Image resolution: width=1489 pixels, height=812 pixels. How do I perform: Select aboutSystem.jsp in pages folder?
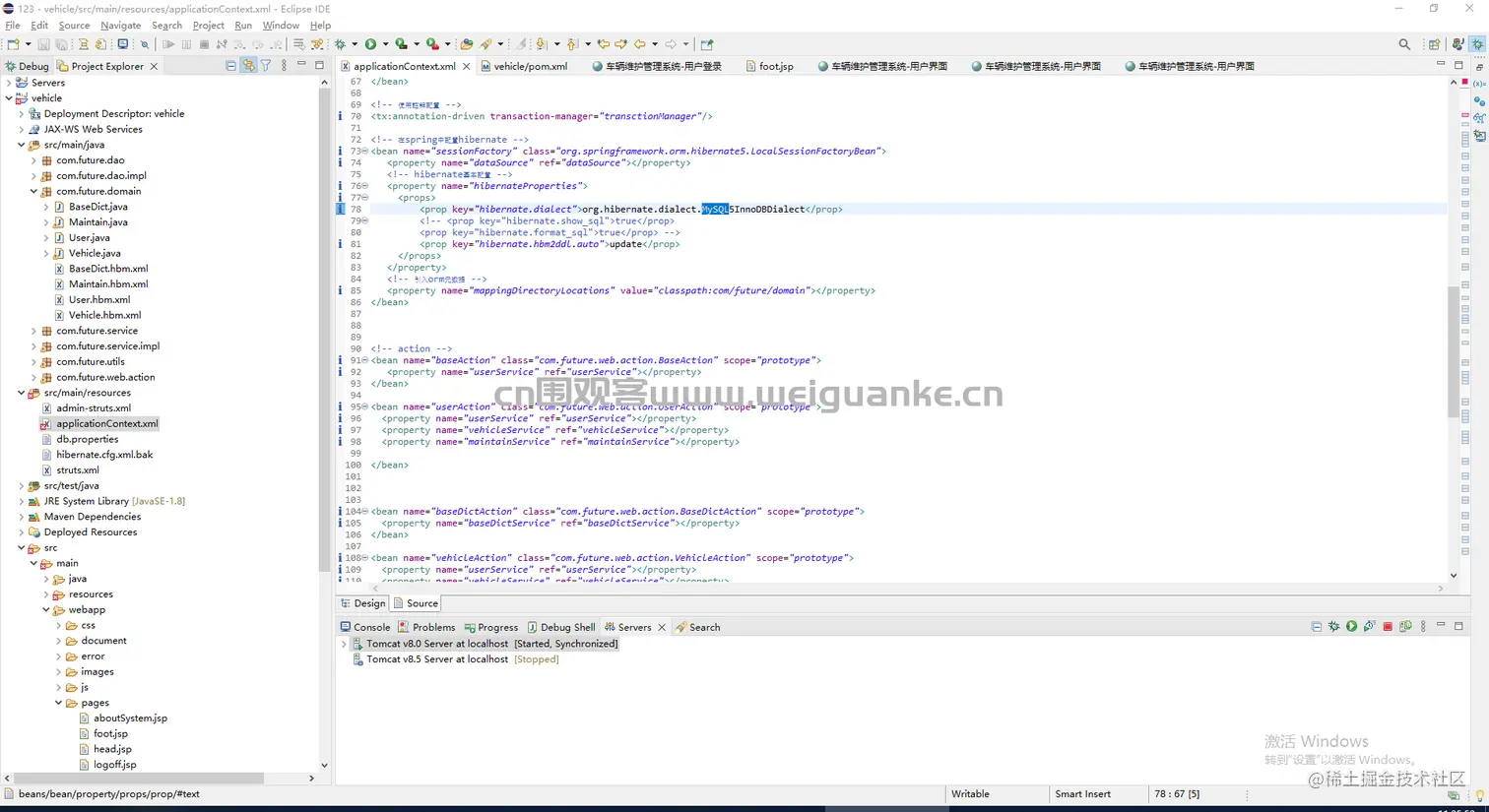click(130, 718)
